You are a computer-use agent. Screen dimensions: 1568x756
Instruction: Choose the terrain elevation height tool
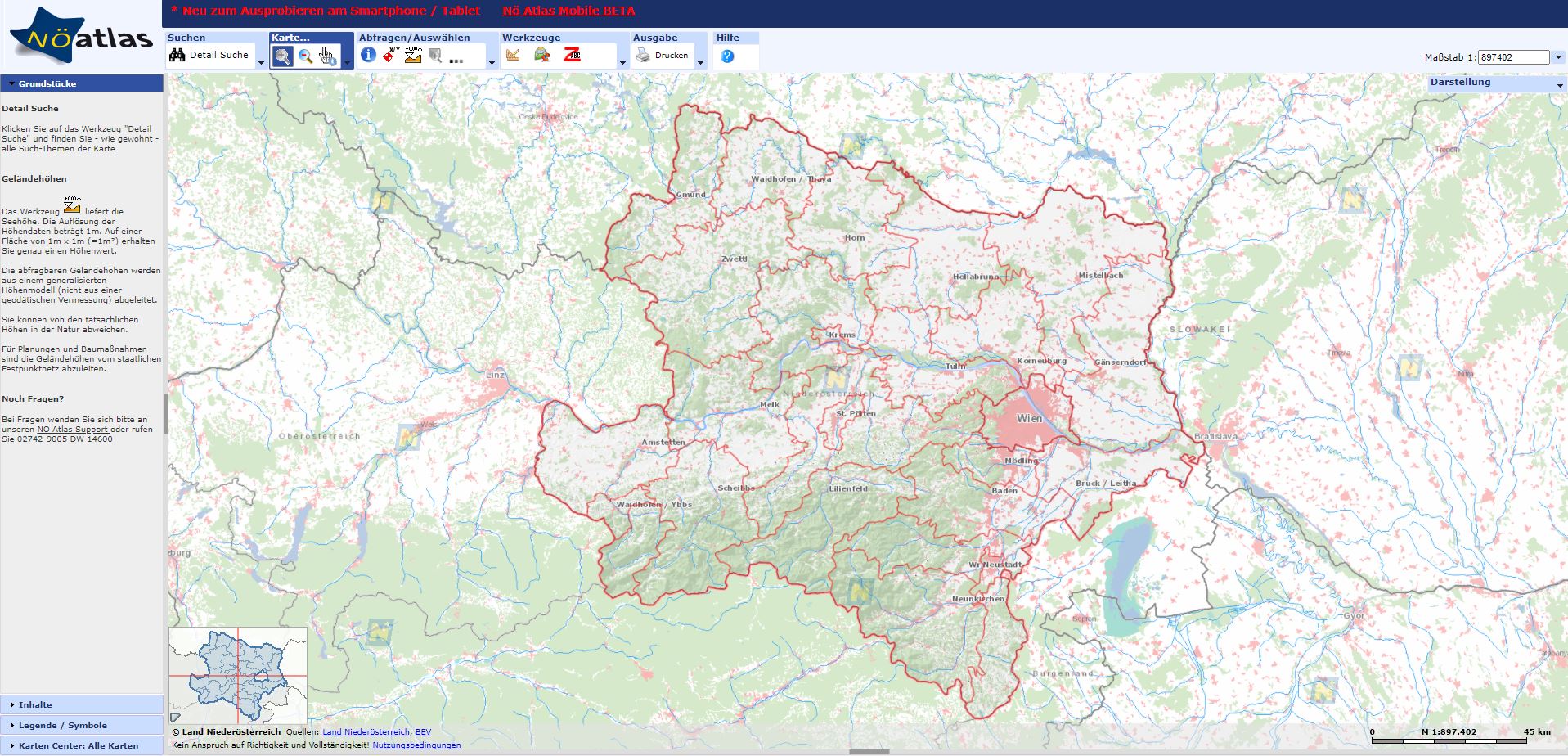point(413,55)
